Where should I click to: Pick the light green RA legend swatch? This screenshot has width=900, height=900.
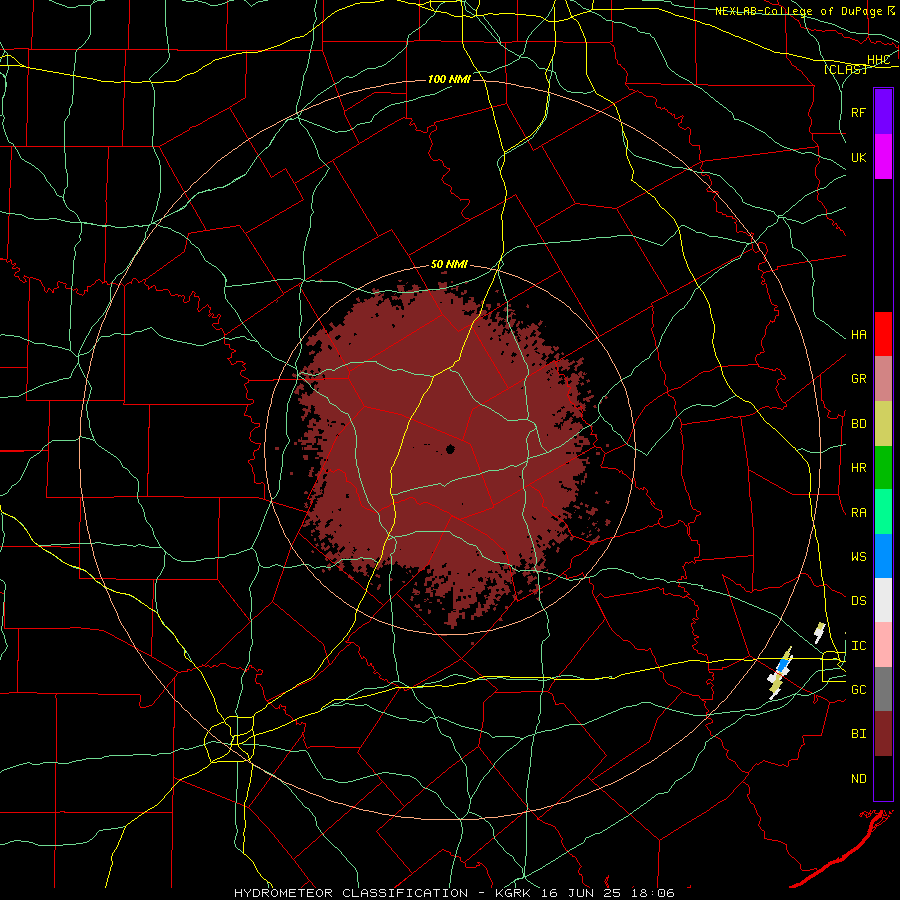coord(883,512)
